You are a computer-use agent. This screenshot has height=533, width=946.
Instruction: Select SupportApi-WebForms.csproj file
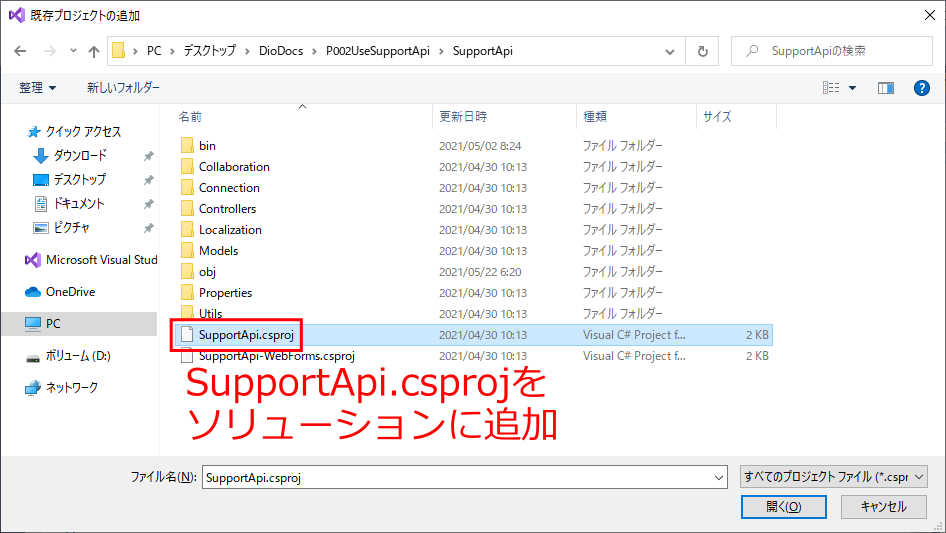pyautogui.click(x=277, y=356)
